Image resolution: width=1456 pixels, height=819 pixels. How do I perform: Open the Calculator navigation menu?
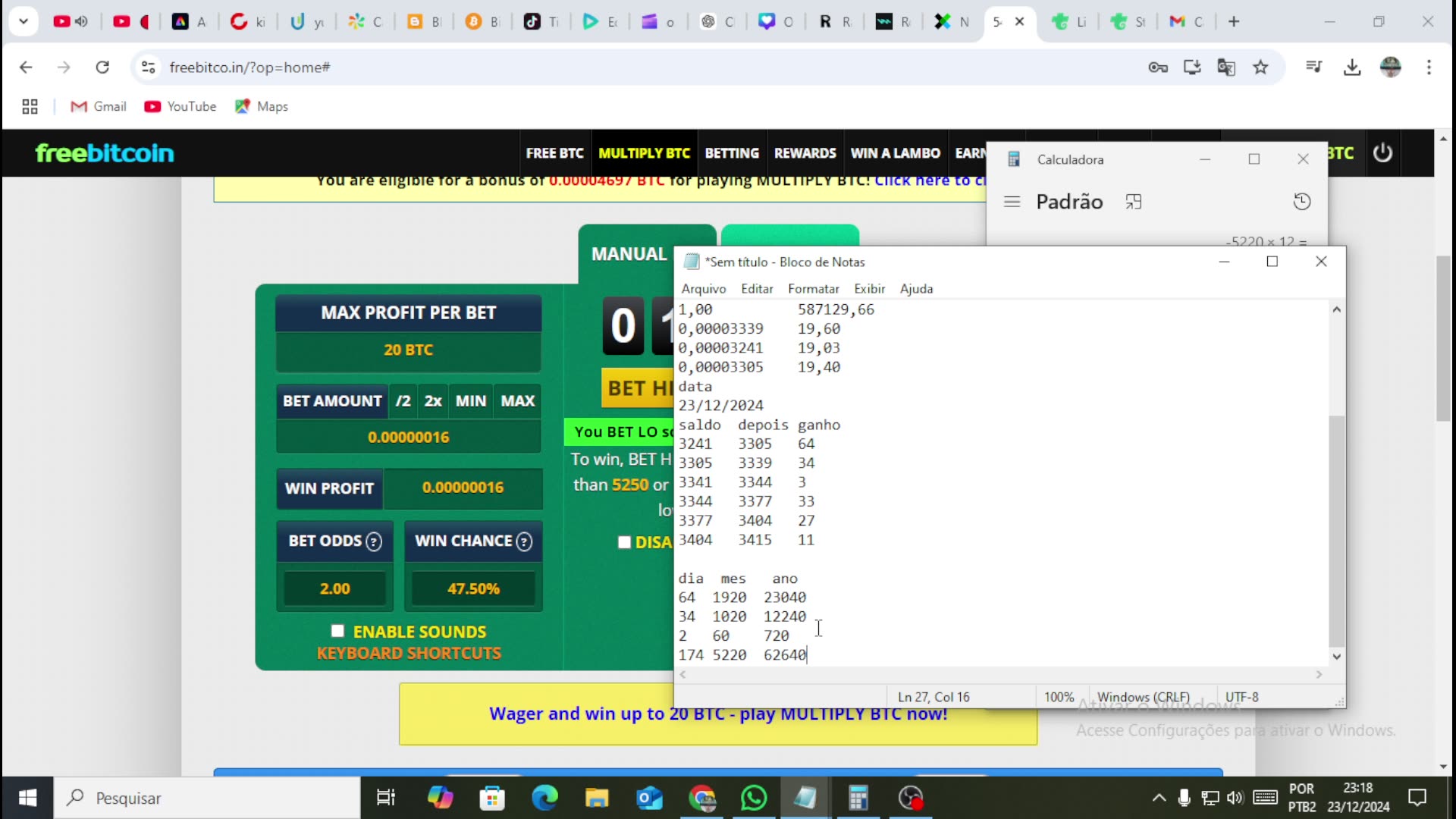click(x=1012, y=201)
